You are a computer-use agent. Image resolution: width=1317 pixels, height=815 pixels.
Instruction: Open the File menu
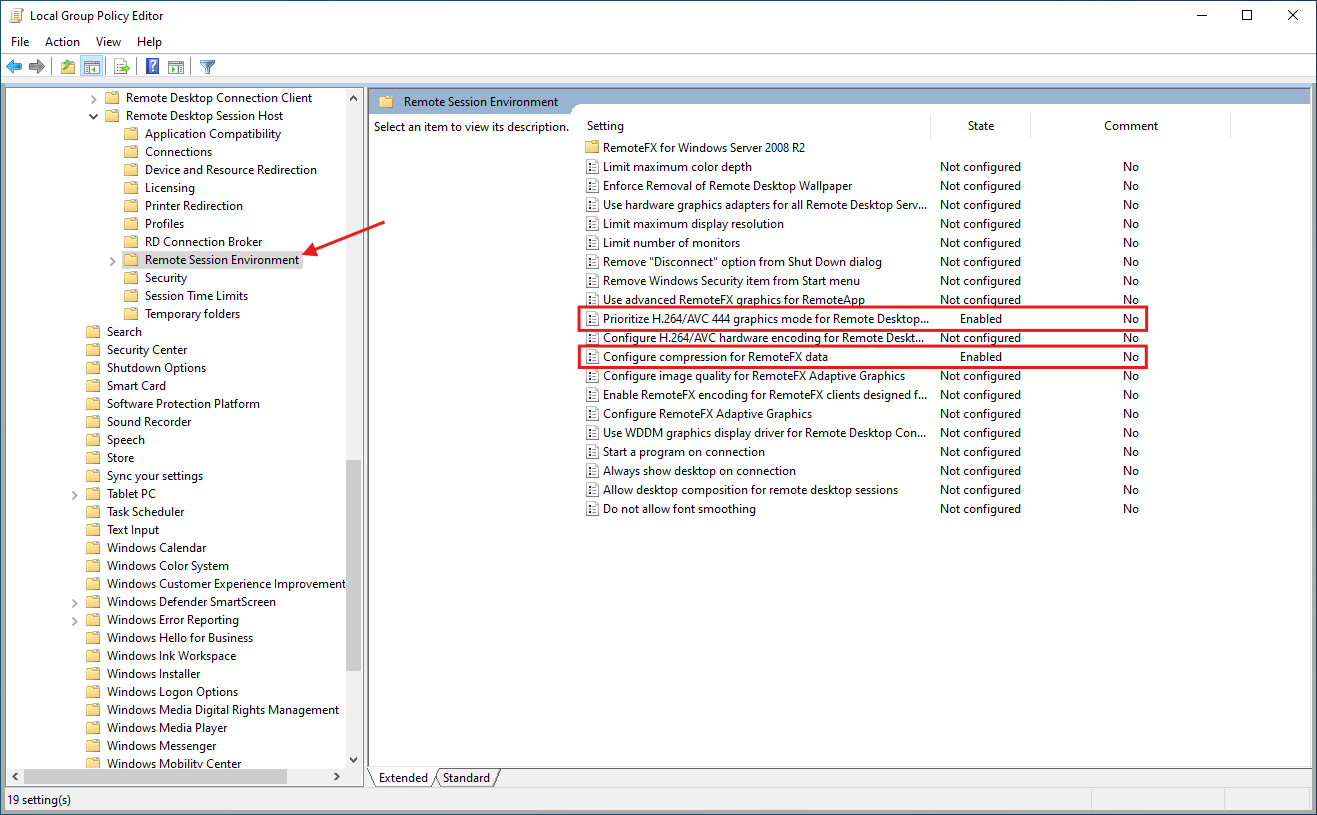click(x=20, y=42)
